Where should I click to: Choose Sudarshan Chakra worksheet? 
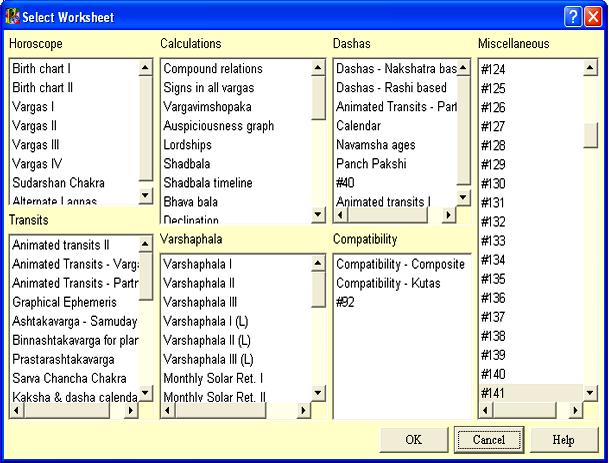click(58, 183)
